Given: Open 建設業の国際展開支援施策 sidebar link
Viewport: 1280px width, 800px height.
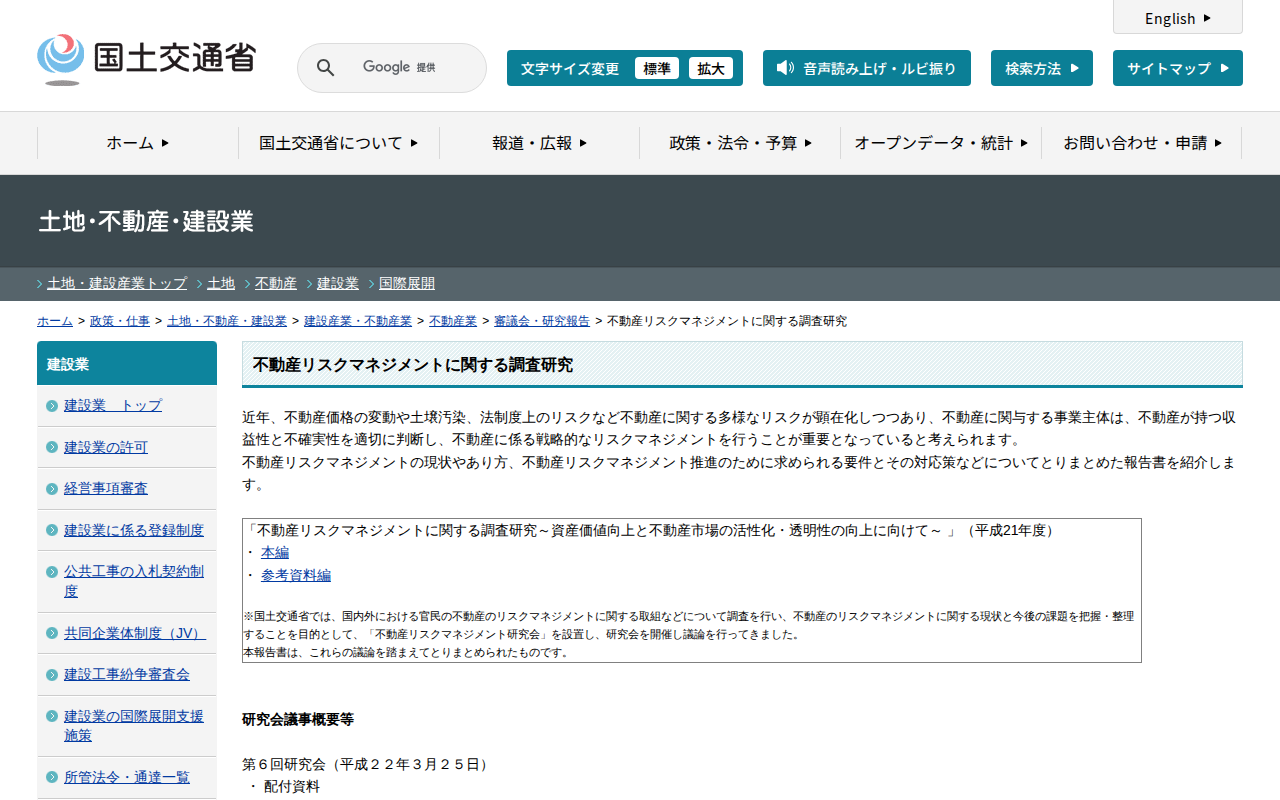Looking at the screenshot, I should (134, 726).
